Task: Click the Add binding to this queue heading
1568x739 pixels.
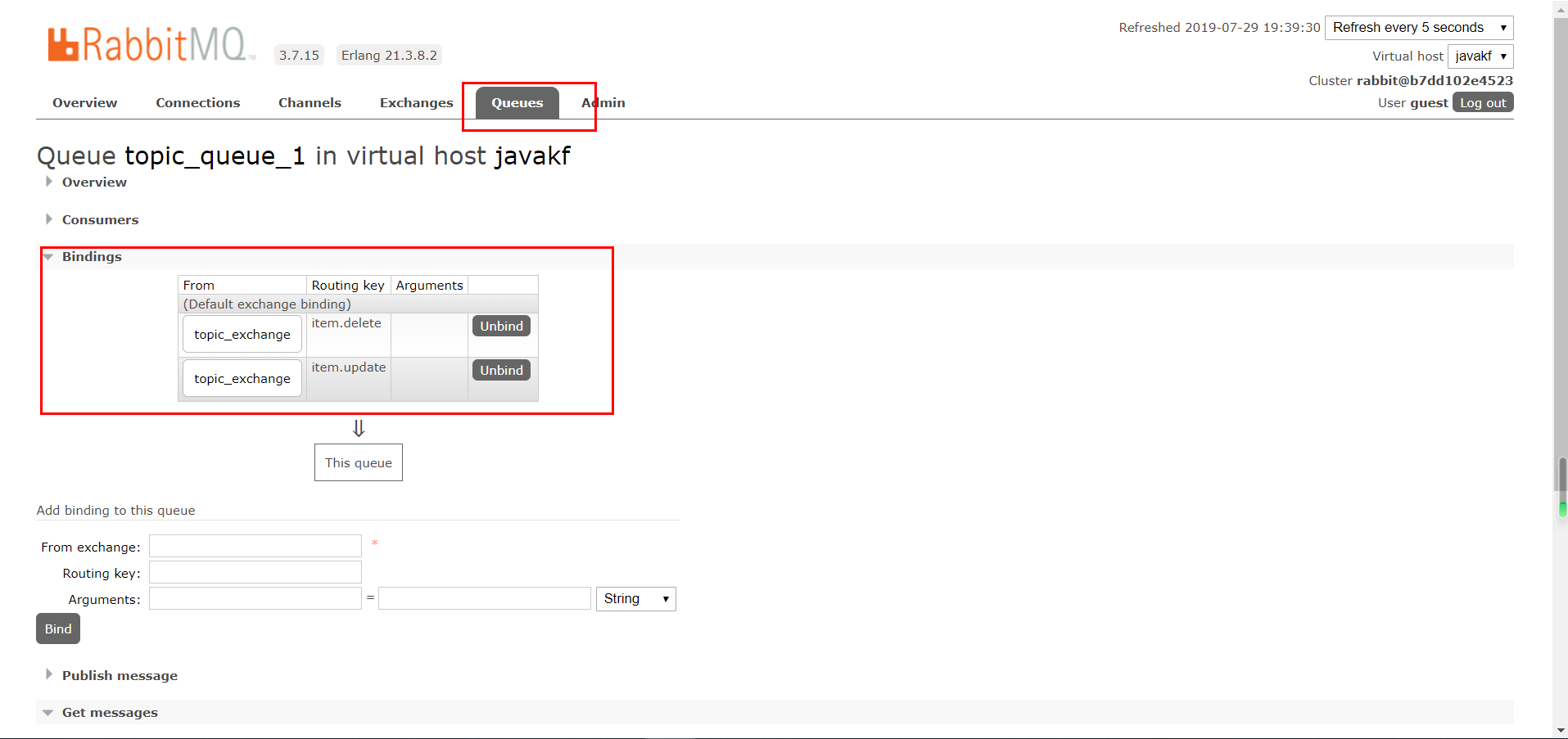Action: click(115, 510)
